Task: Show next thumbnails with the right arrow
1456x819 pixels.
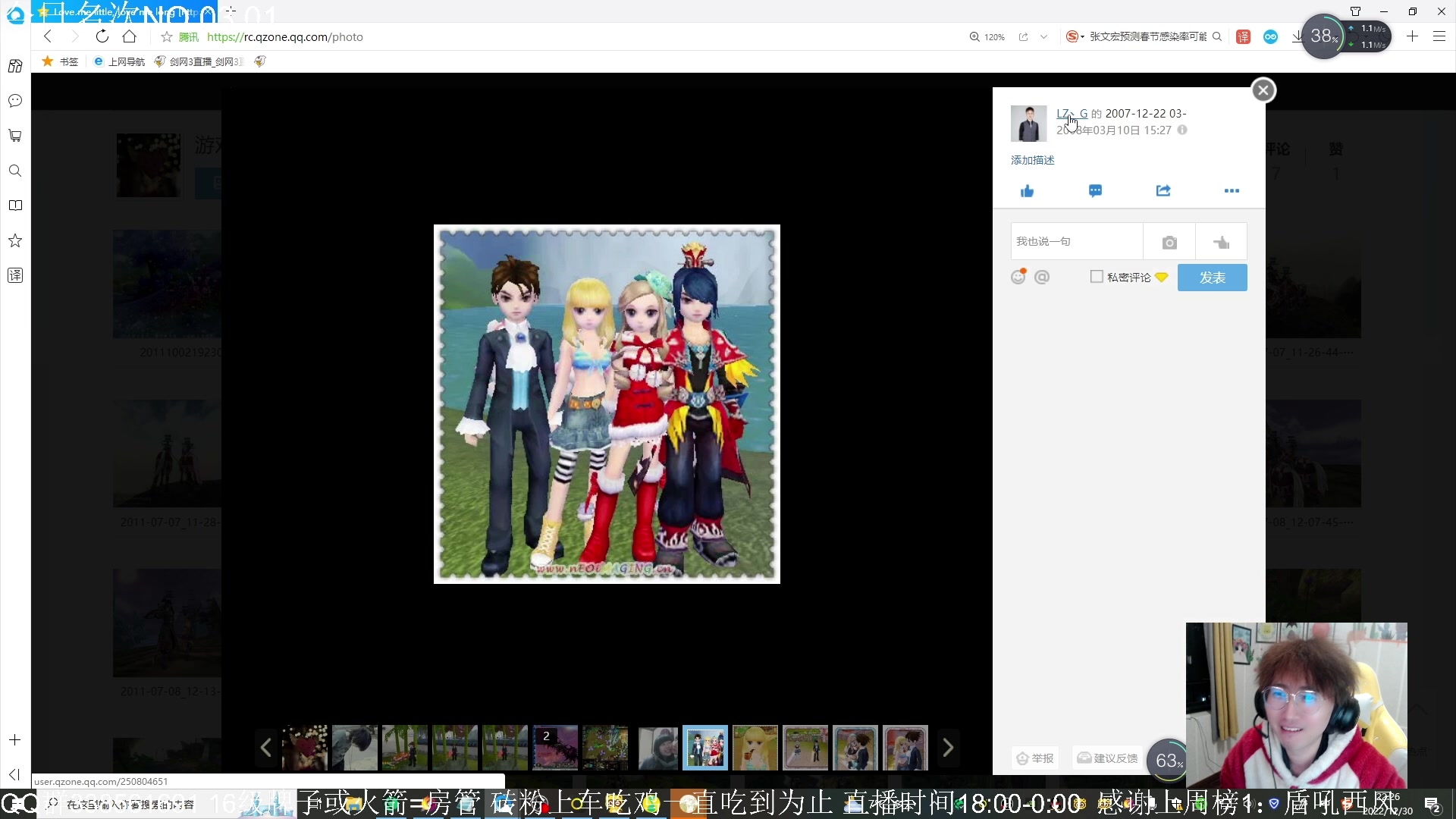Action: point(948,748)
